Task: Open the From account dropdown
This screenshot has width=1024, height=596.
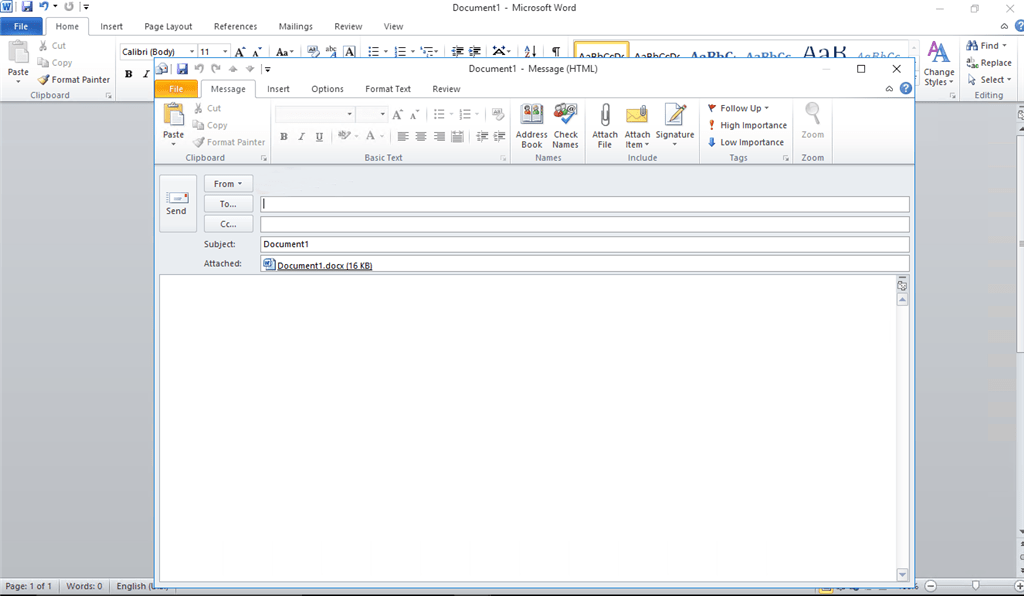Action: pos(228,184)
